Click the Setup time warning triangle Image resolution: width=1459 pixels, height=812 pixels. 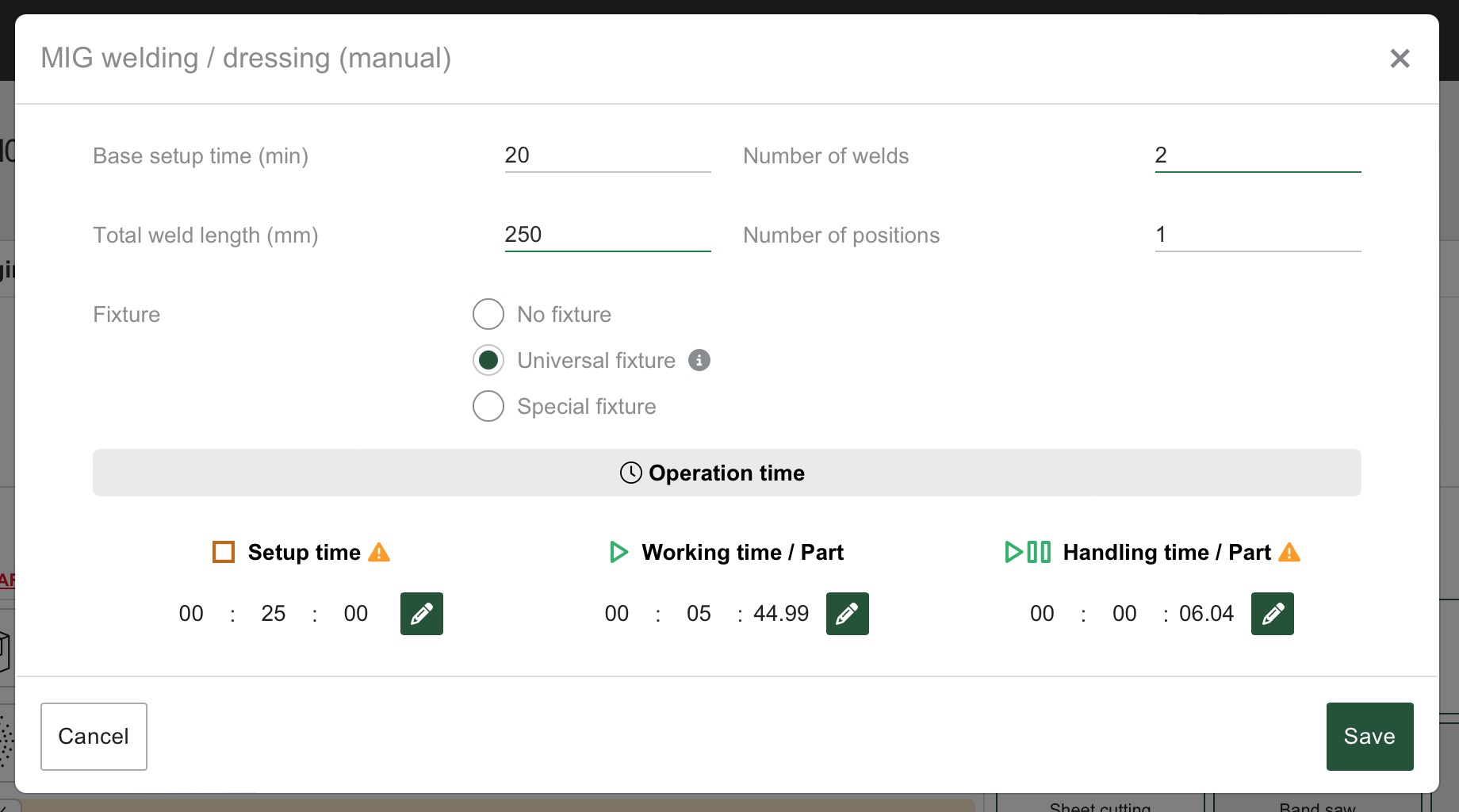[x=380, y=552]
